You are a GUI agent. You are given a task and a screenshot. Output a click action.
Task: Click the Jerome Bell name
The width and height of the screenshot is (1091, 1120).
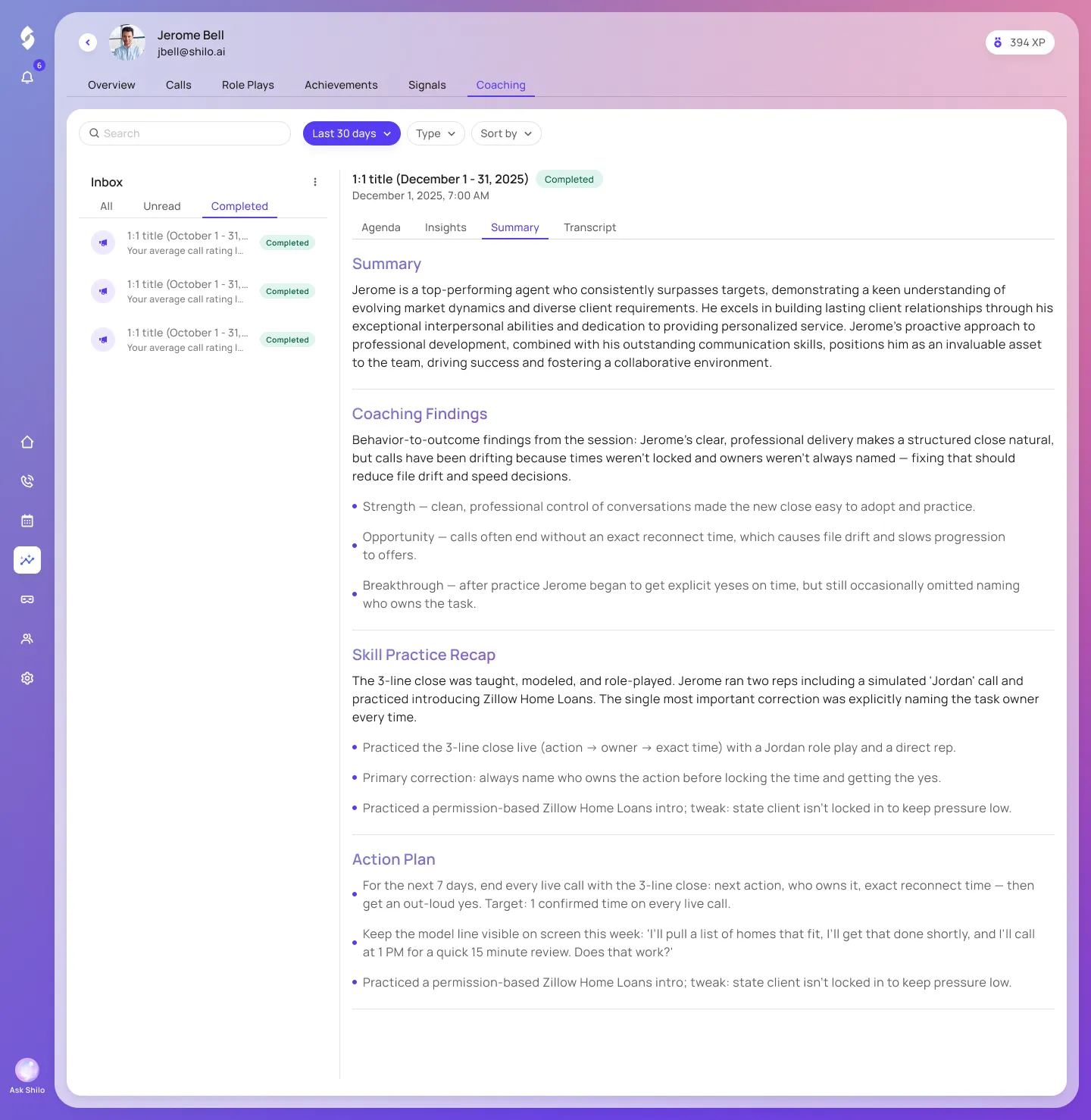[x=191, y=35]
